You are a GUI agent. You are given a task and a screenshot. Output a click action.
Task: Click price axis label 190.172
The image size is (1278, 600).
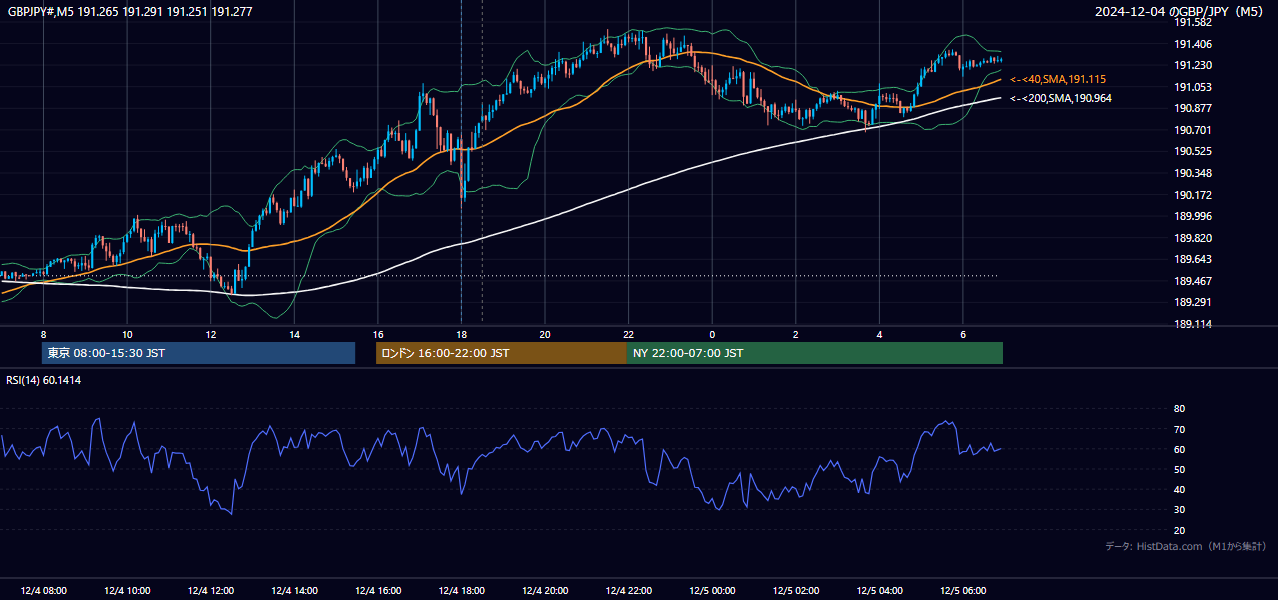coord(1192,195)
